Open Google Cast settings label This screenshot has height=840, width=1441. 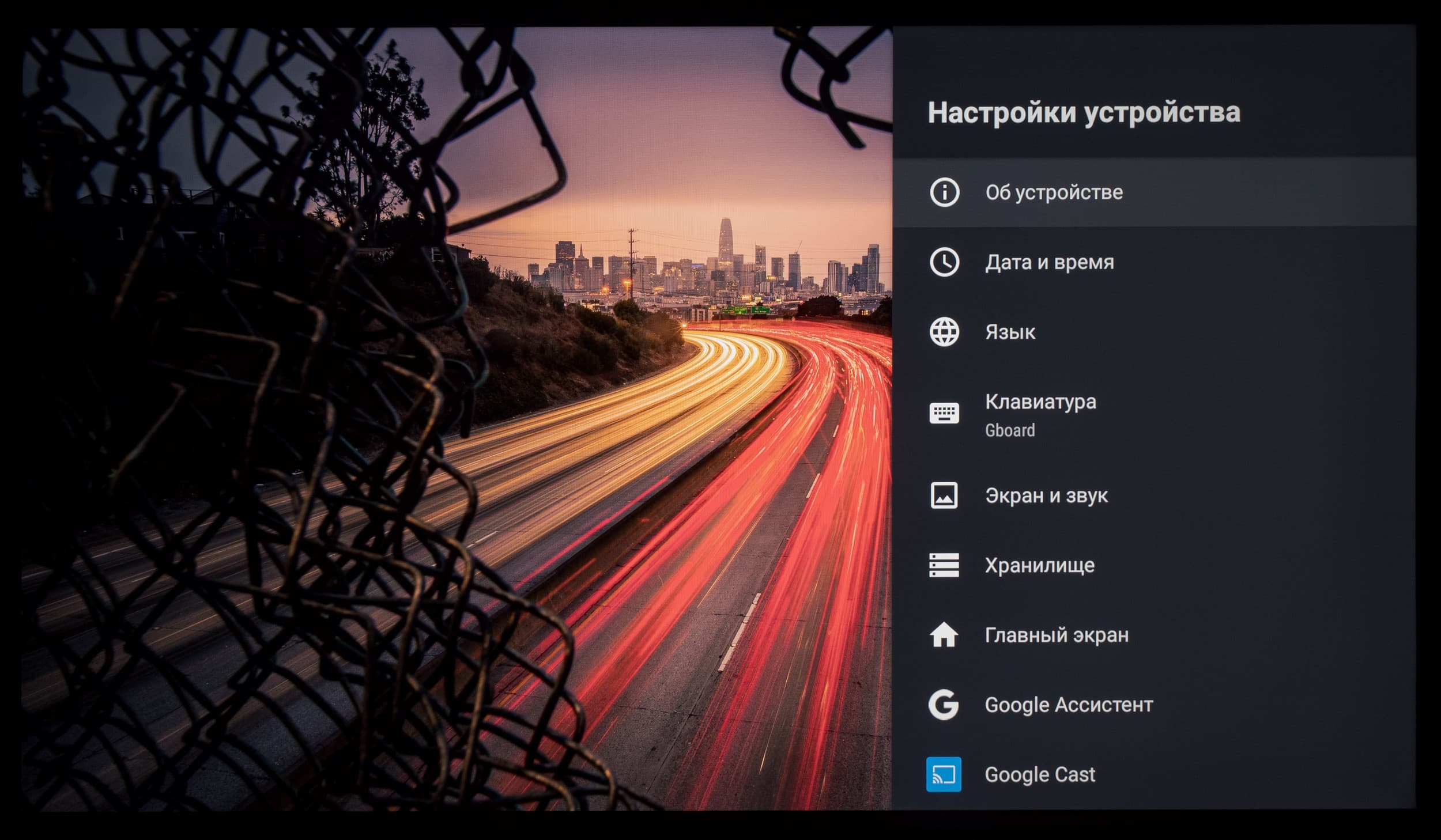click(1040, 775)
